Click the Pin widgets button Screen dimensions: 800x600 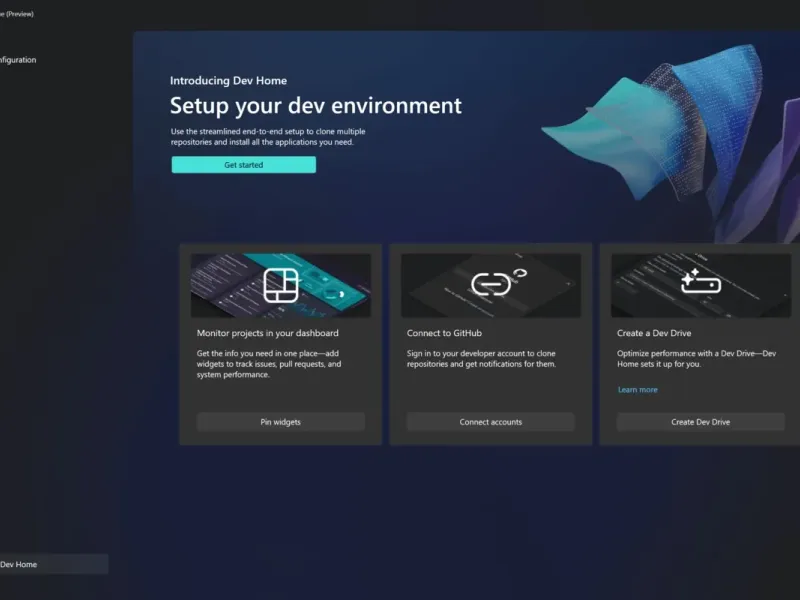coord(281,422)
